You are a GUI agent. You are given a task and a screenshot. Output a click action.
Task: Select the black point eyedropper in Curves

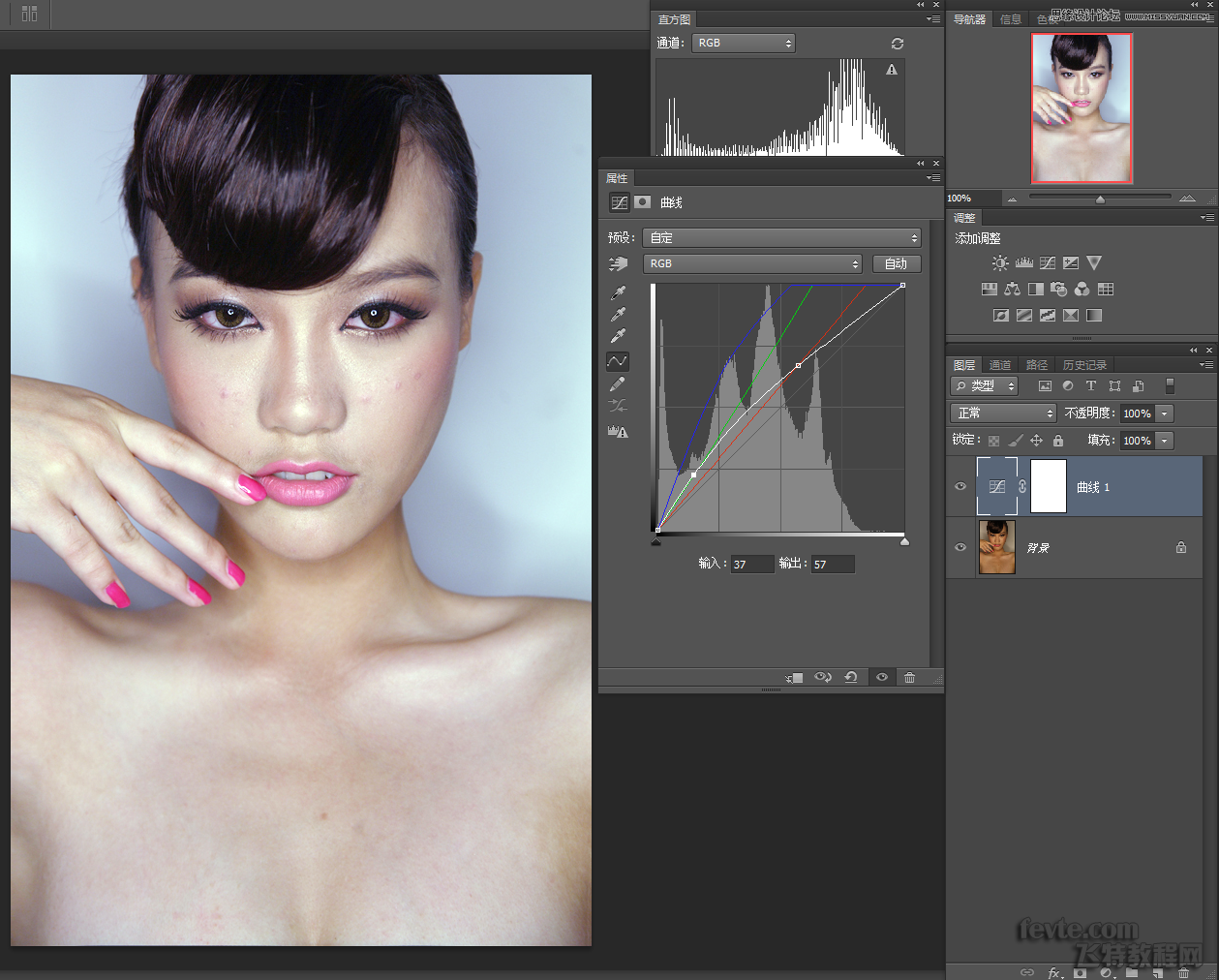click(618, 291)
